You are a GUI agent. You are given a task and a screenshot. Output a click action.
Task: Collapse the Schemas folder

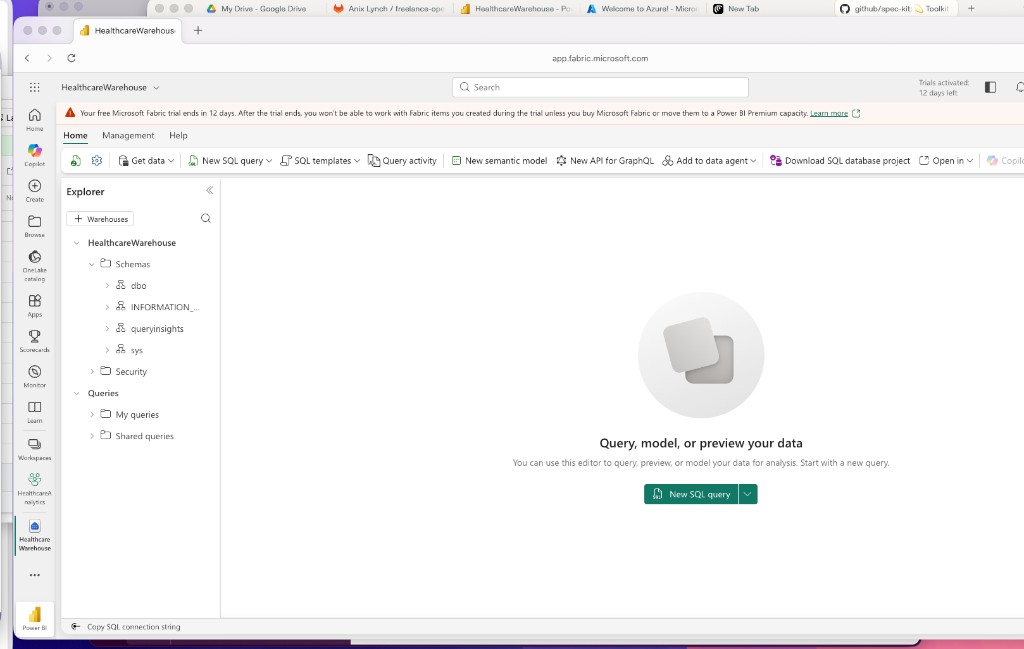[x=92, y=264]
